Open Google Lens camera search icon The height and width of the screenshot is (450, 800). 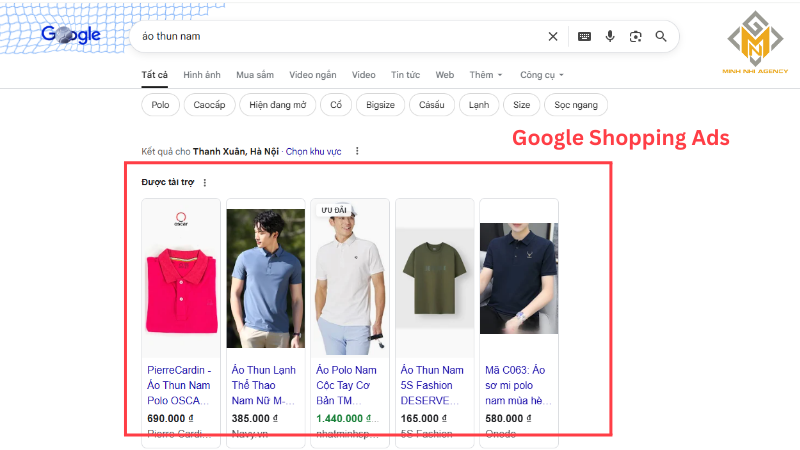[635, 36]
